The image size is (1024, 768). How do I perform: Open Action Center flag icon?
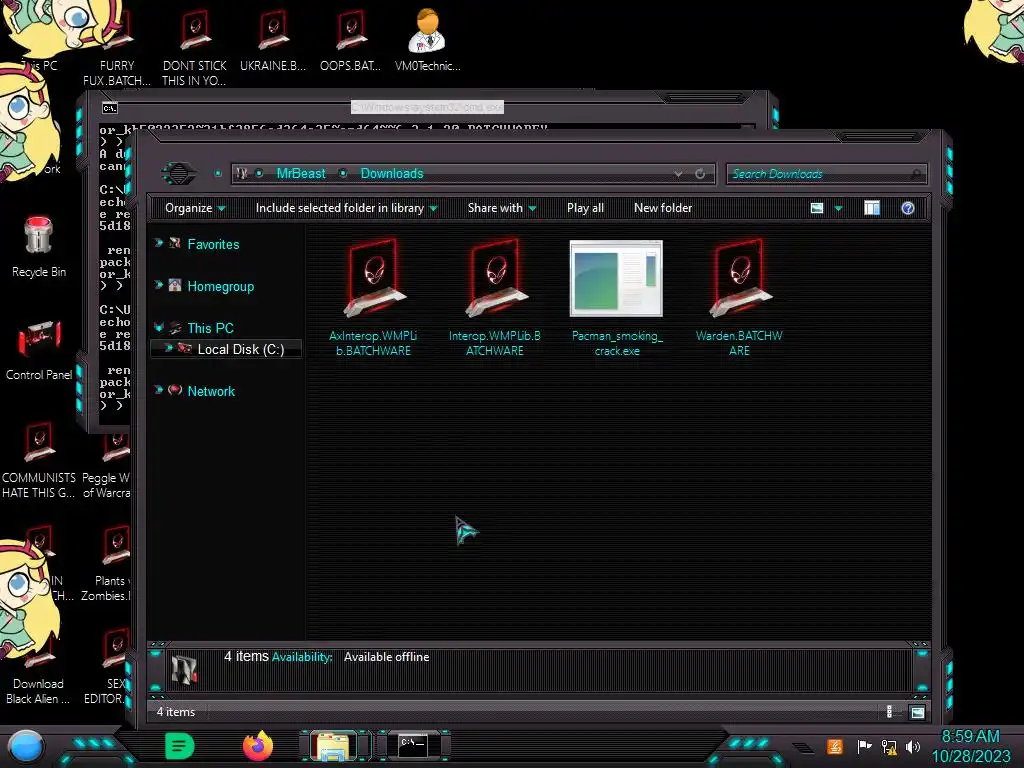(863, 746)
